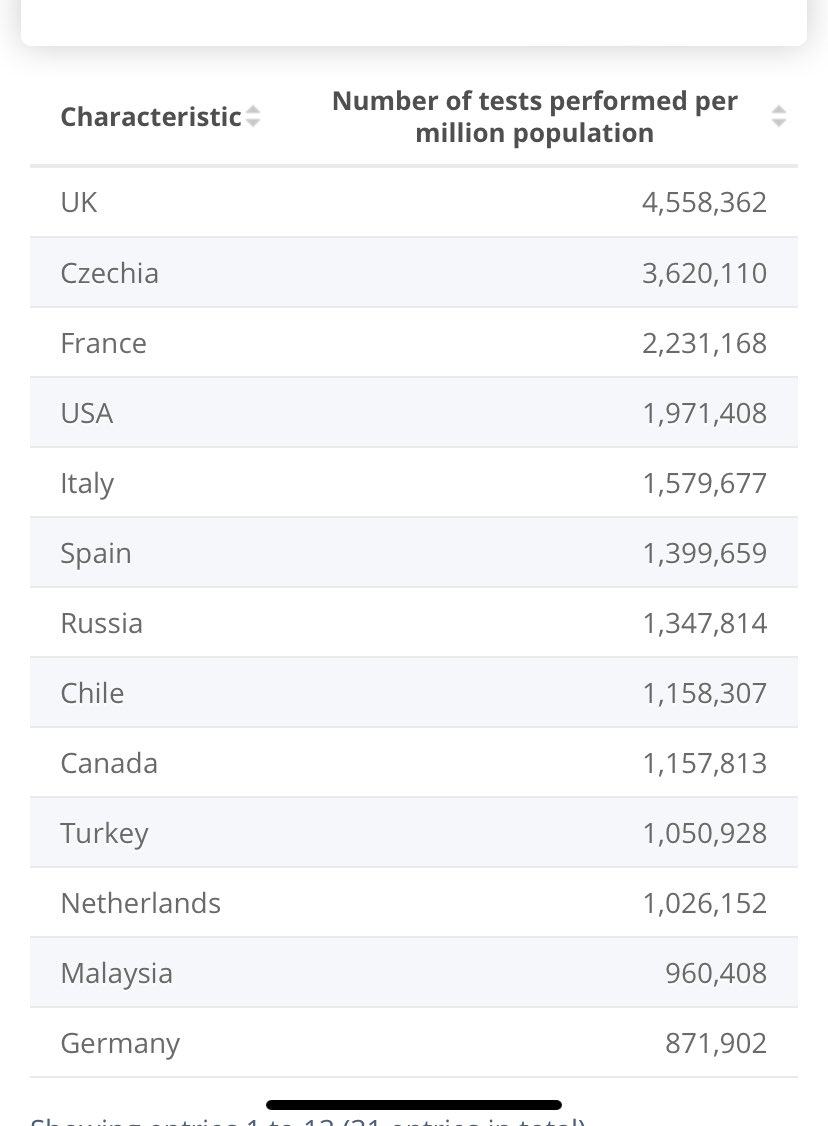Sort by number of tests arrows

click(778, 116)
